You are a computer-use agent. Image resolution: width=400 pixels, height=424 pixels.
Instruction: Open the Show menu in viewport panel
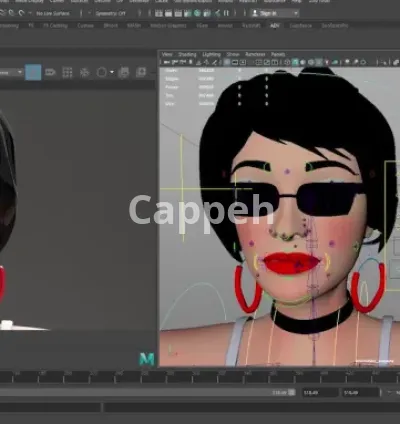[233, 54]
